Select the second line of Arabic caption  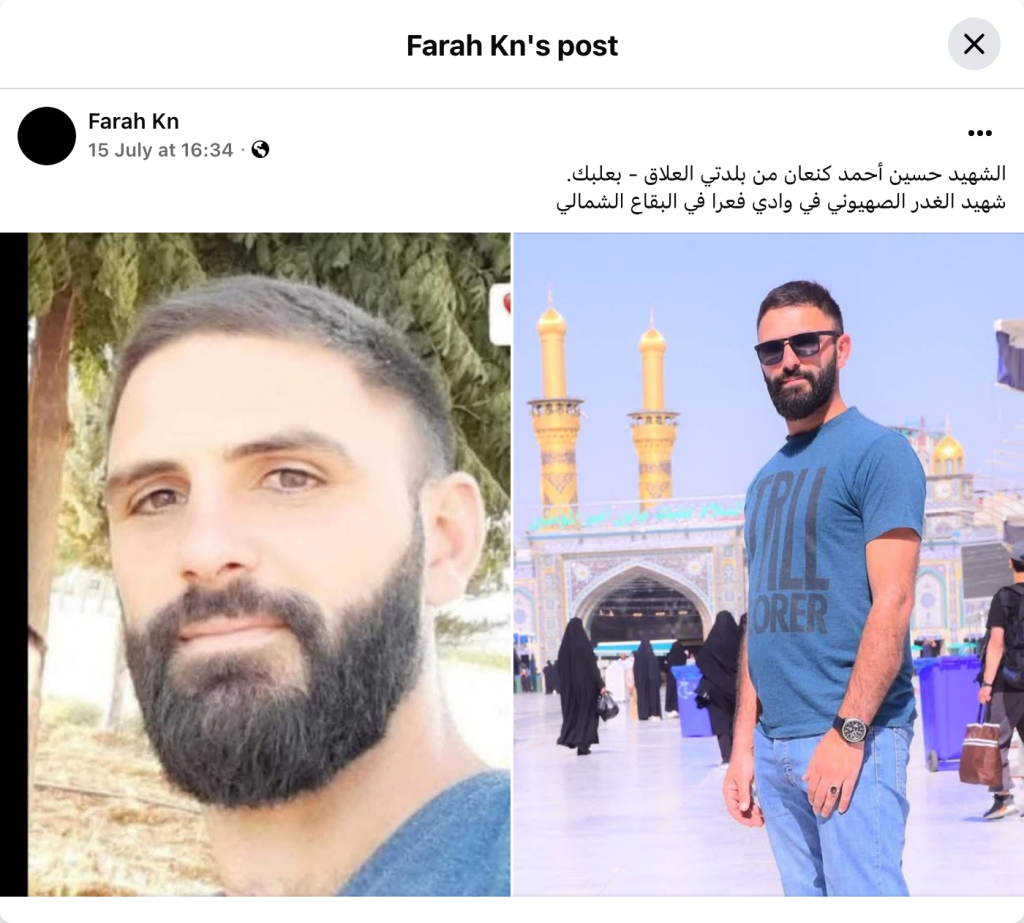[x=780, y=202]
